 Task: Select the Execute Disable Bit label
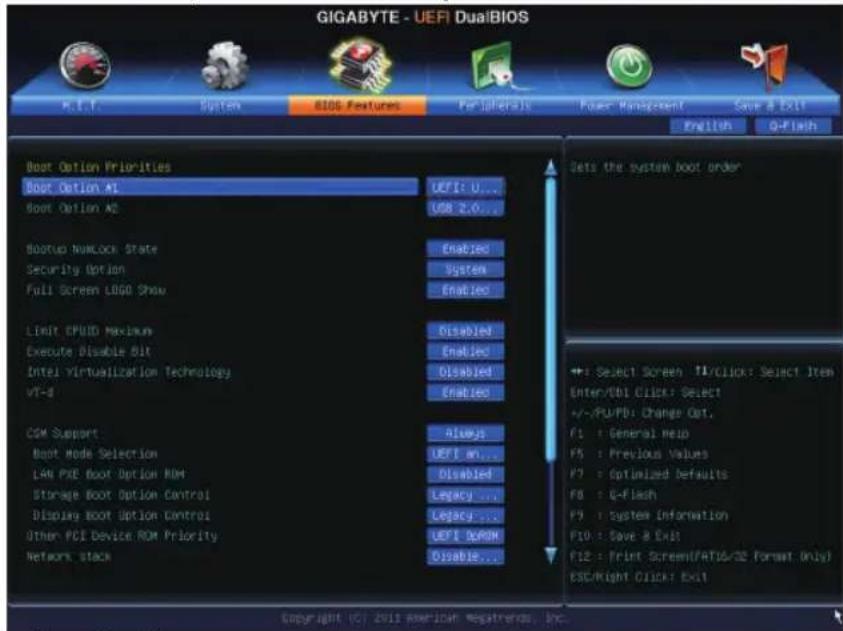pyautogui.click(x=88, y=352)
